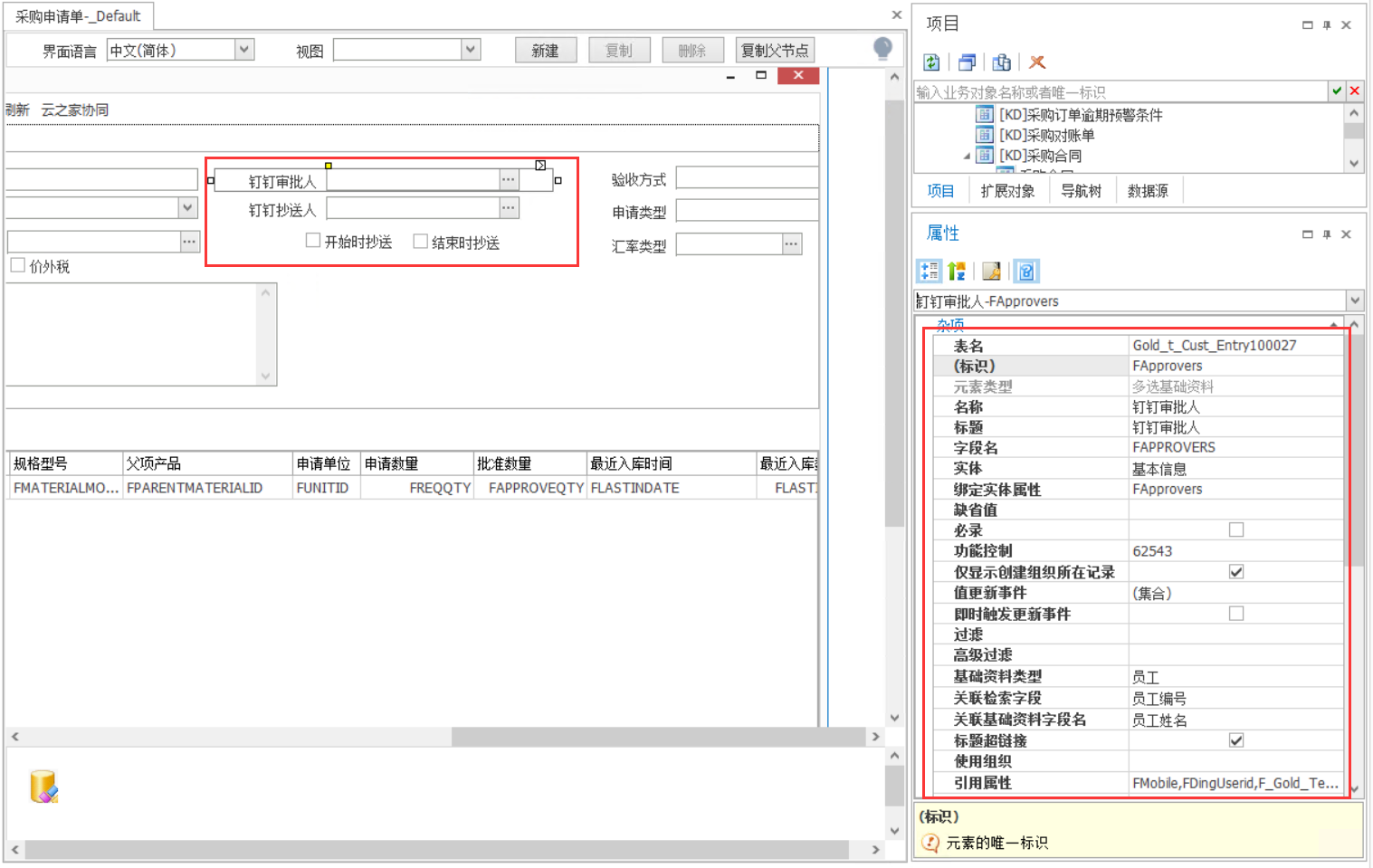Click the 钉钉审批人 input field

pos(413,180)
